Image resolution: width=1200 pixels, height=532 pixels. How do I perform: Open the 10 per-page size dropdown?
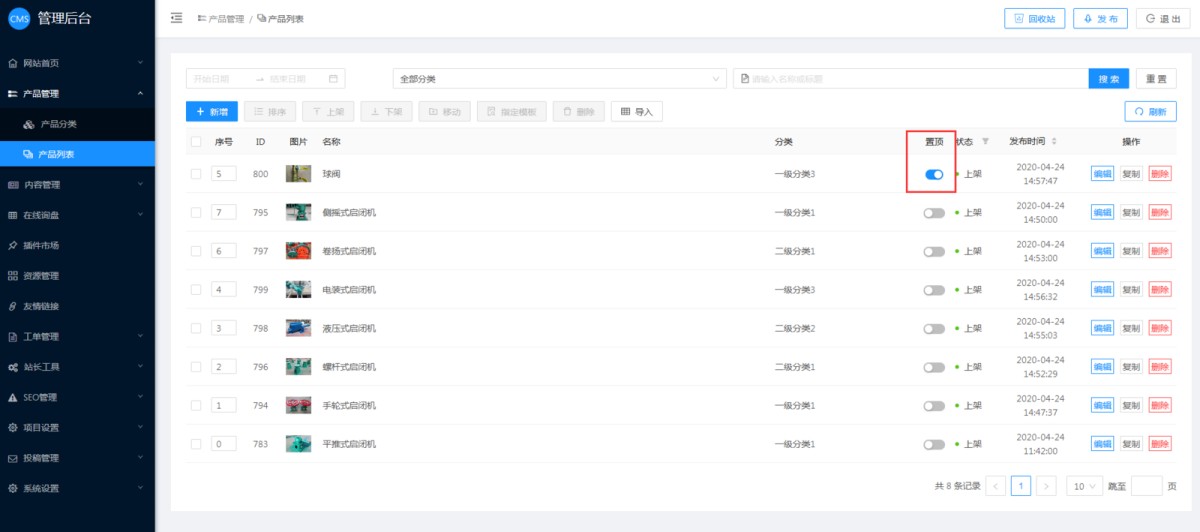click(x=1084, y=486)
